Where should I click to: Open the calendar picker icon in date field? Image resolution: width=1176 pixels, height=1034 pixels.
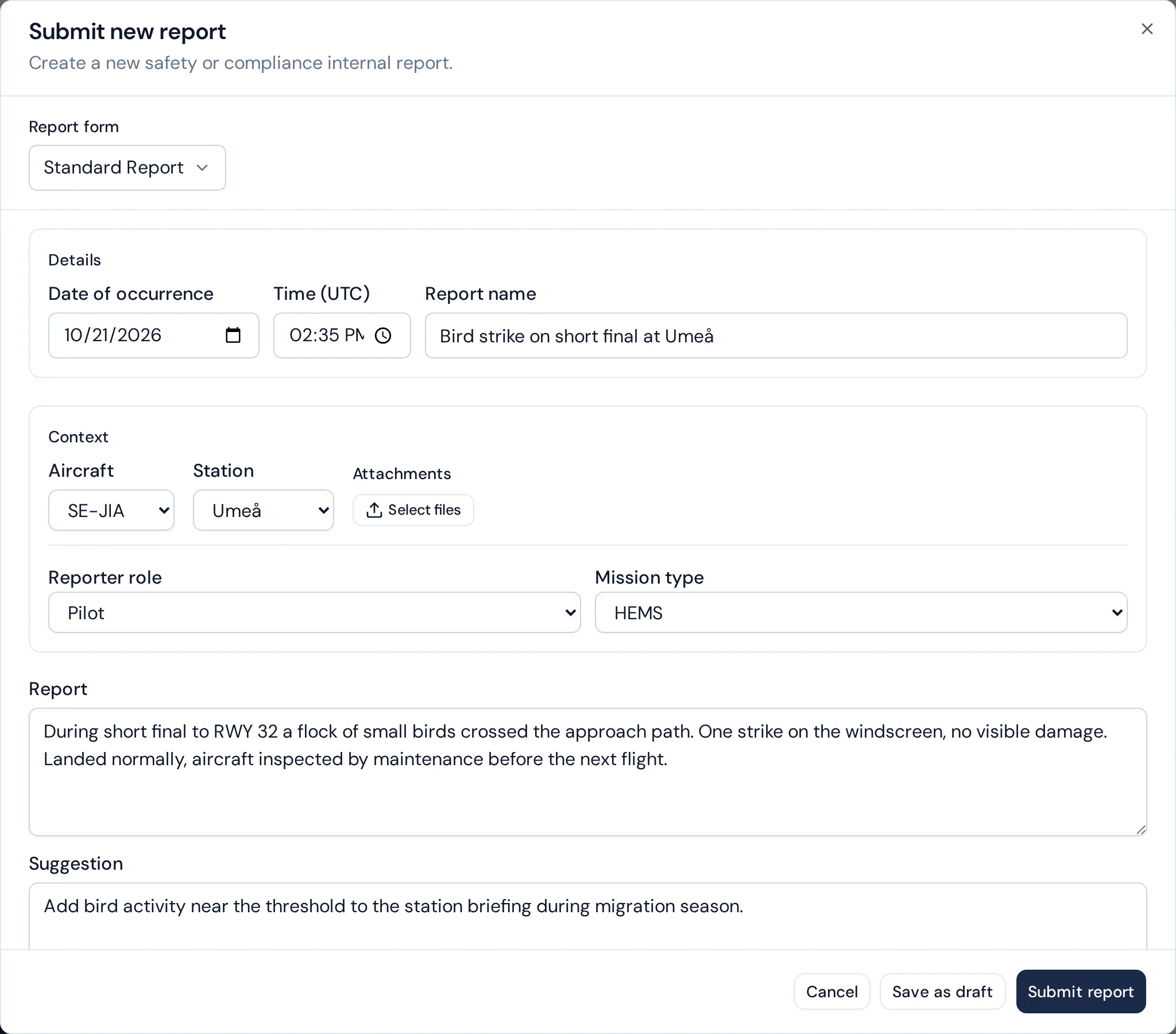point(233,335)
